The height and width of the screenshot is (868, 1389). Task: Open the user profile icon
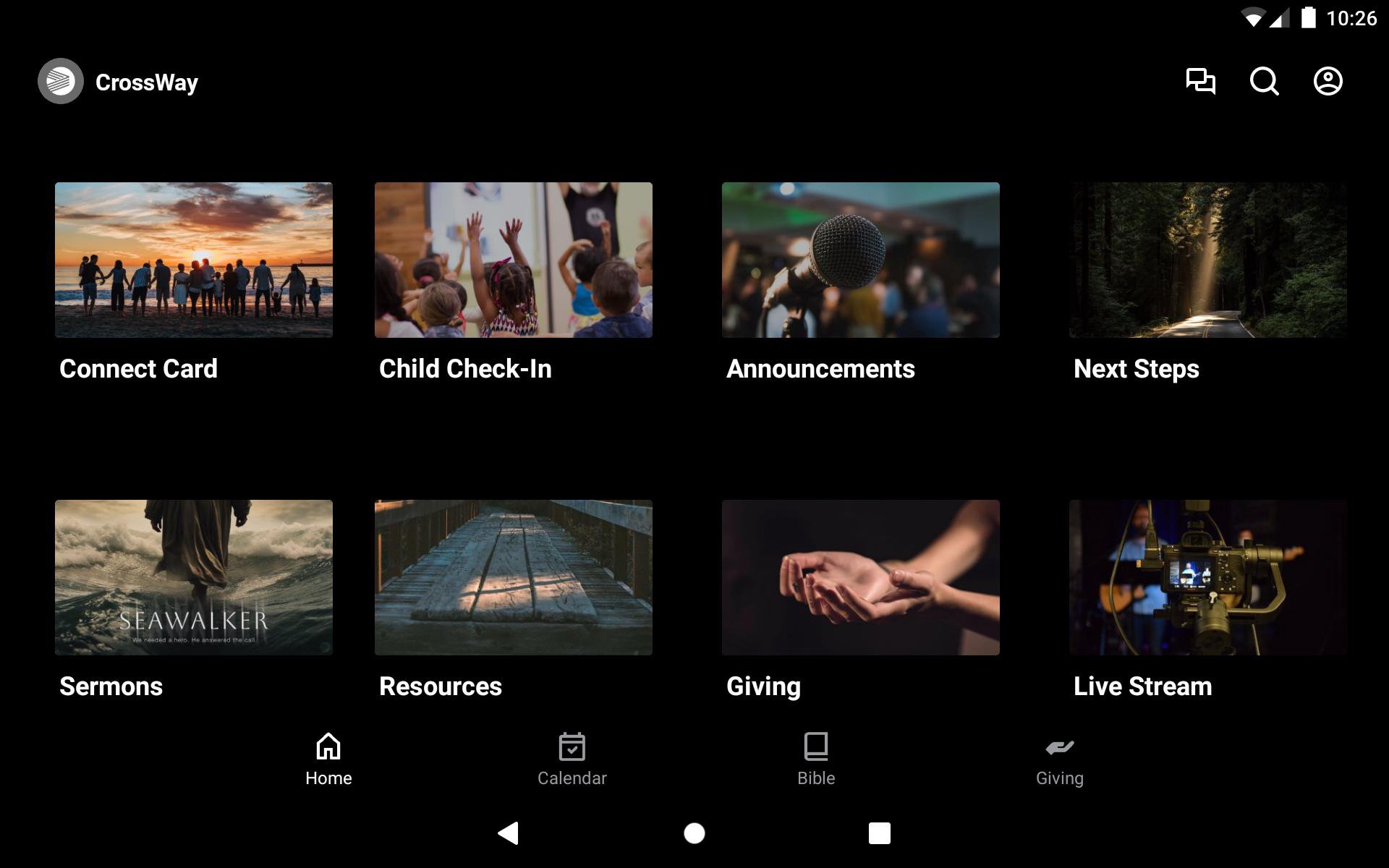1328,81
